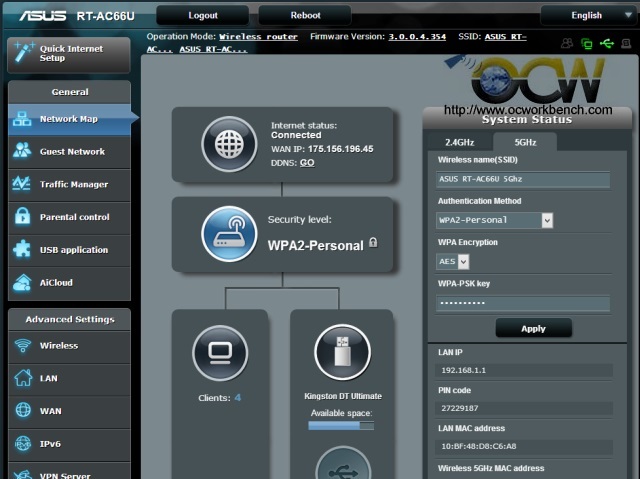Image resolution: width=640 pixels, height=479 pixels.
Task: Click the DDNS GO link
Action: point(307,163)
